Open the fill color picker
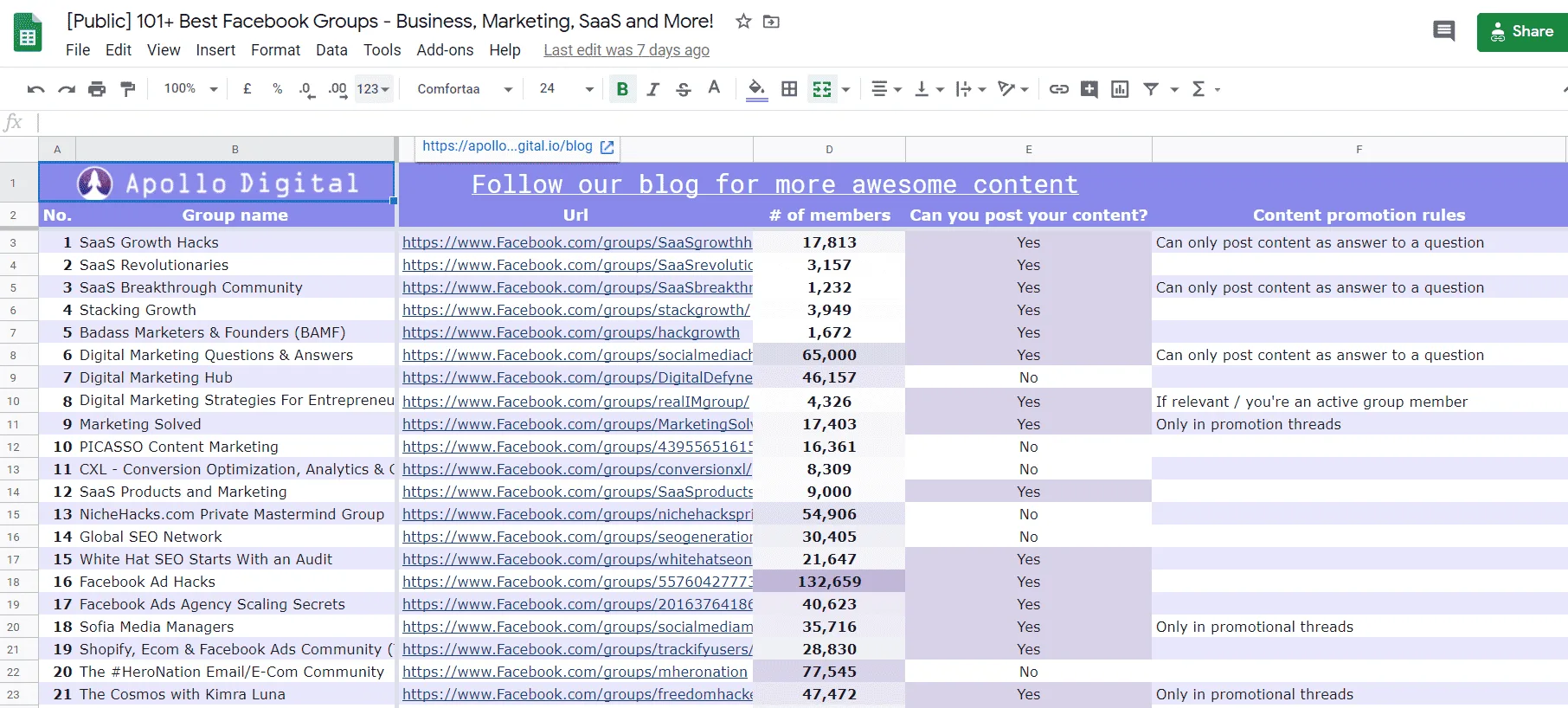Image resolution: width=1568 pixels, height=708 pixels. 757,89
